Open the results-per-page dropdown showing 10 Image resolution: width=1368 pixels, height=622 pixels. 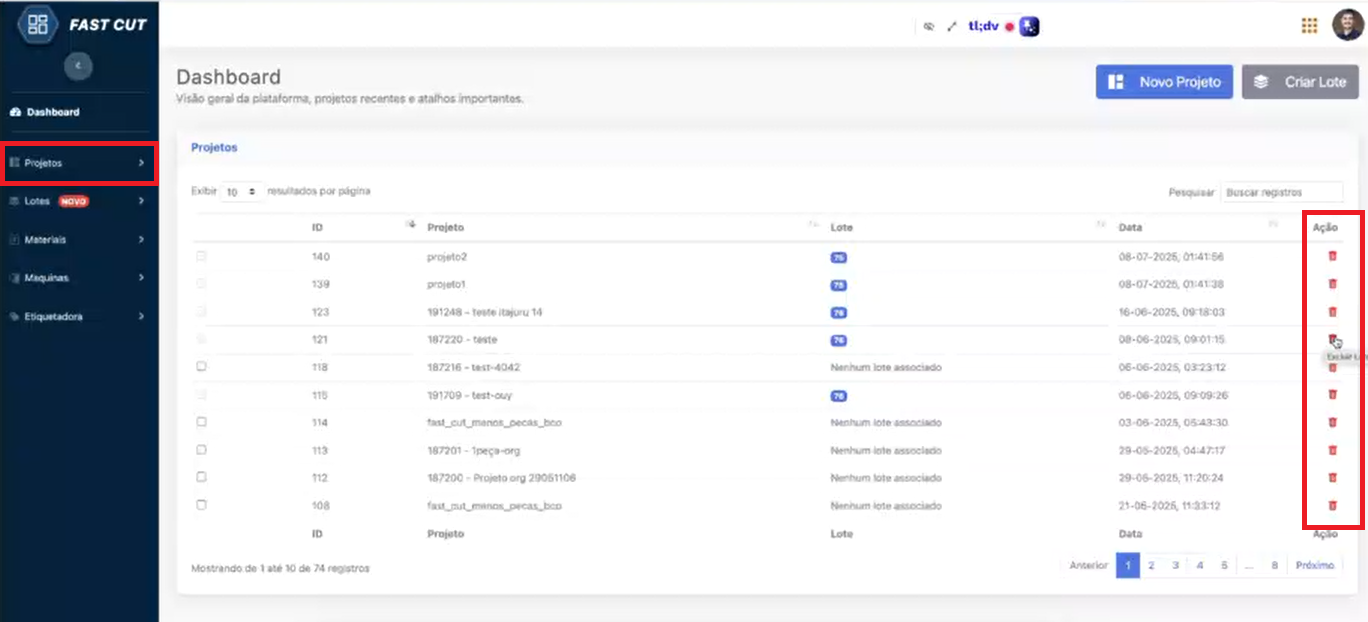(241, 191)
